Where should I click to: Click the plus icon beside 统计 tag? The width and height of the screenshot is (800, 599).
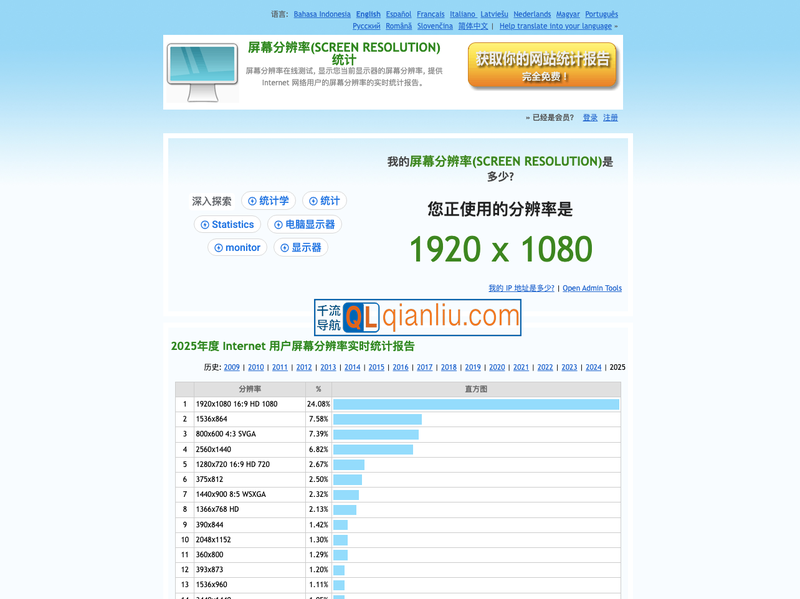pyautogui.click(x=313, y=201)
